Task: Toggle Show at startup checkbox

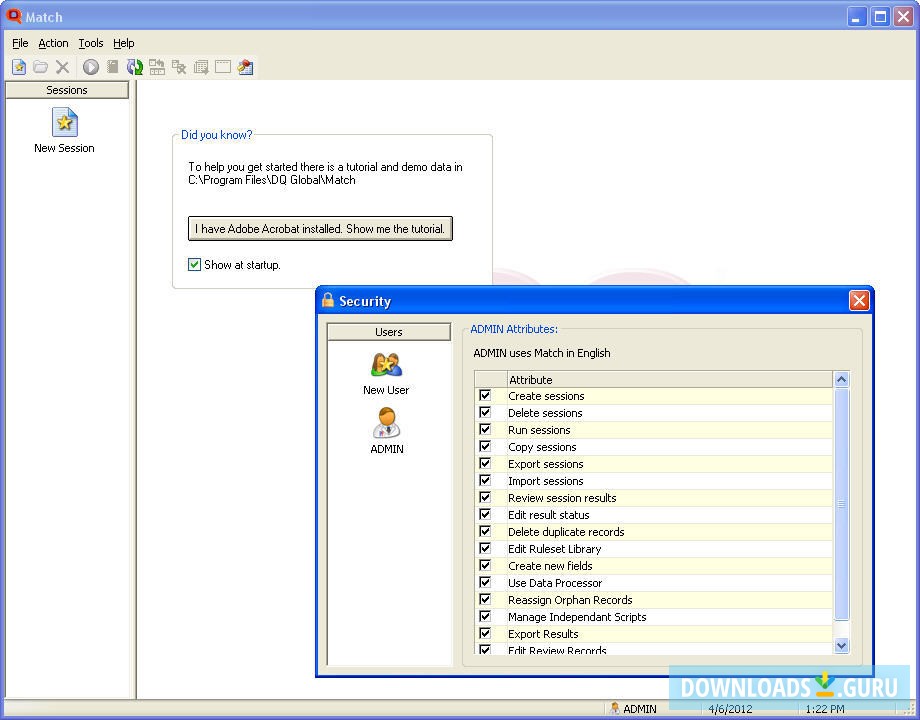Action: pyautogui.click(x=194, y=265)
